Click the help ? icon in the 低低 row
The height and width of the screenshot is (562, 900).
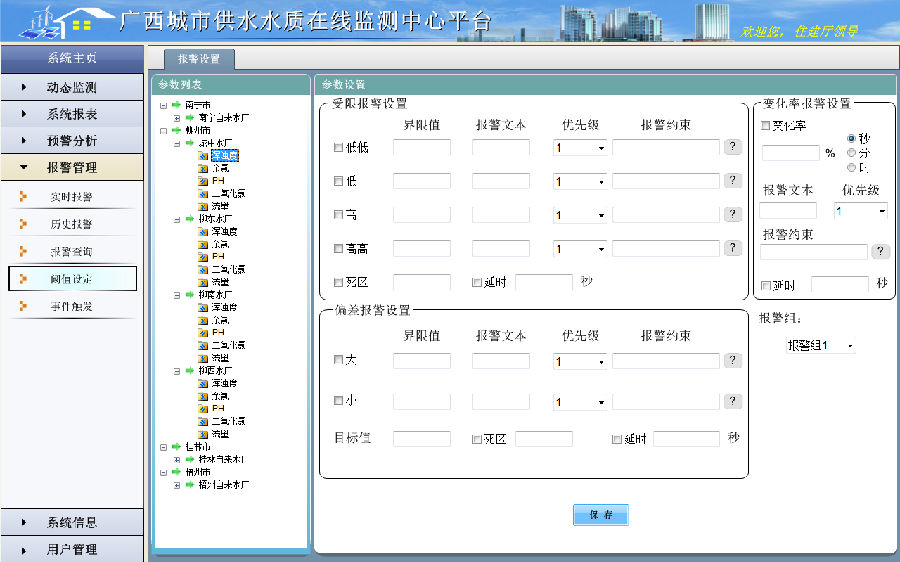pyautogui.click(x=732, y=147)
